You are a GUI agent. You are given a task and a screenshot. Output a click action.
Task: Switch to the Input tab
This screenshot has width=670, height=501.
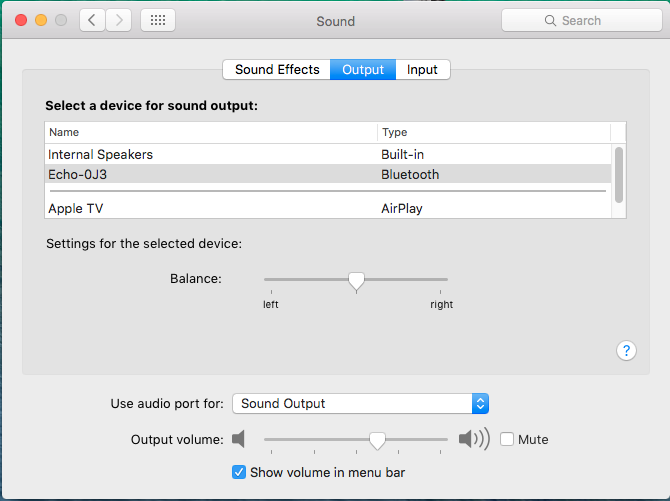point(422,70)
